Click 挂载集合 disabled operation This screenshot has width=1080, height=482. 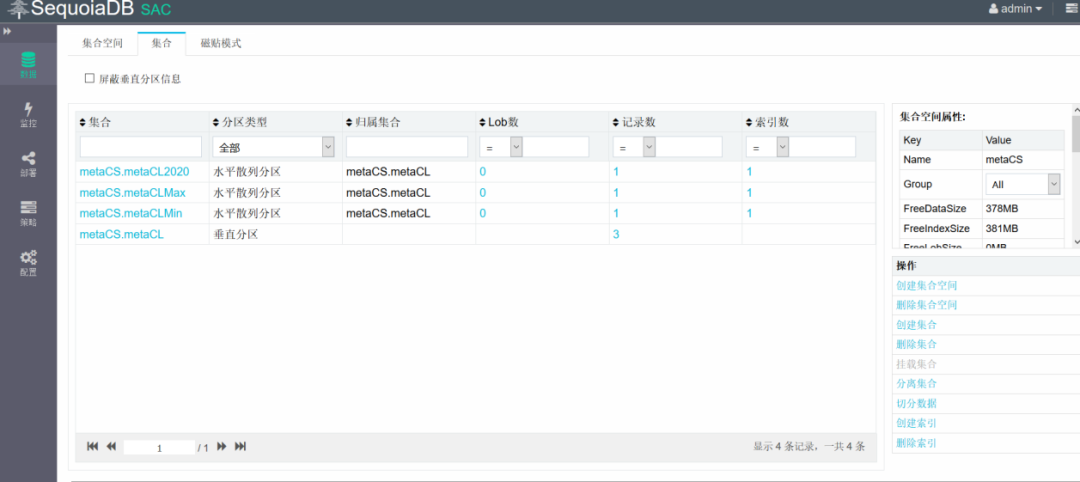pyautogui.click(x=916, y=364)
